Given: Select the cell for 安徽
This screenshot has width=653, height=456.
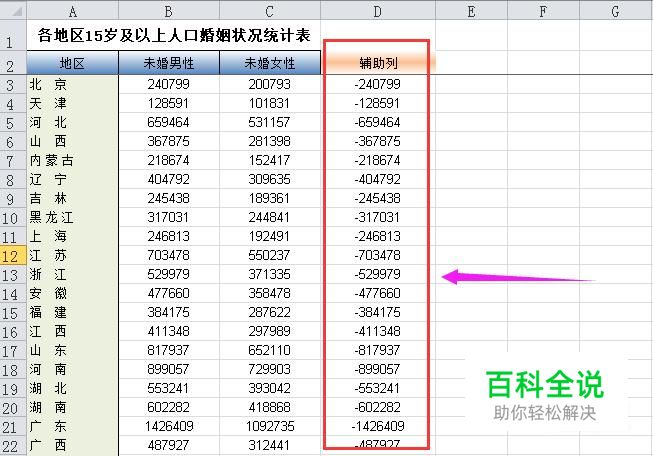Looking at the screenshot, I should coord(72,294).
